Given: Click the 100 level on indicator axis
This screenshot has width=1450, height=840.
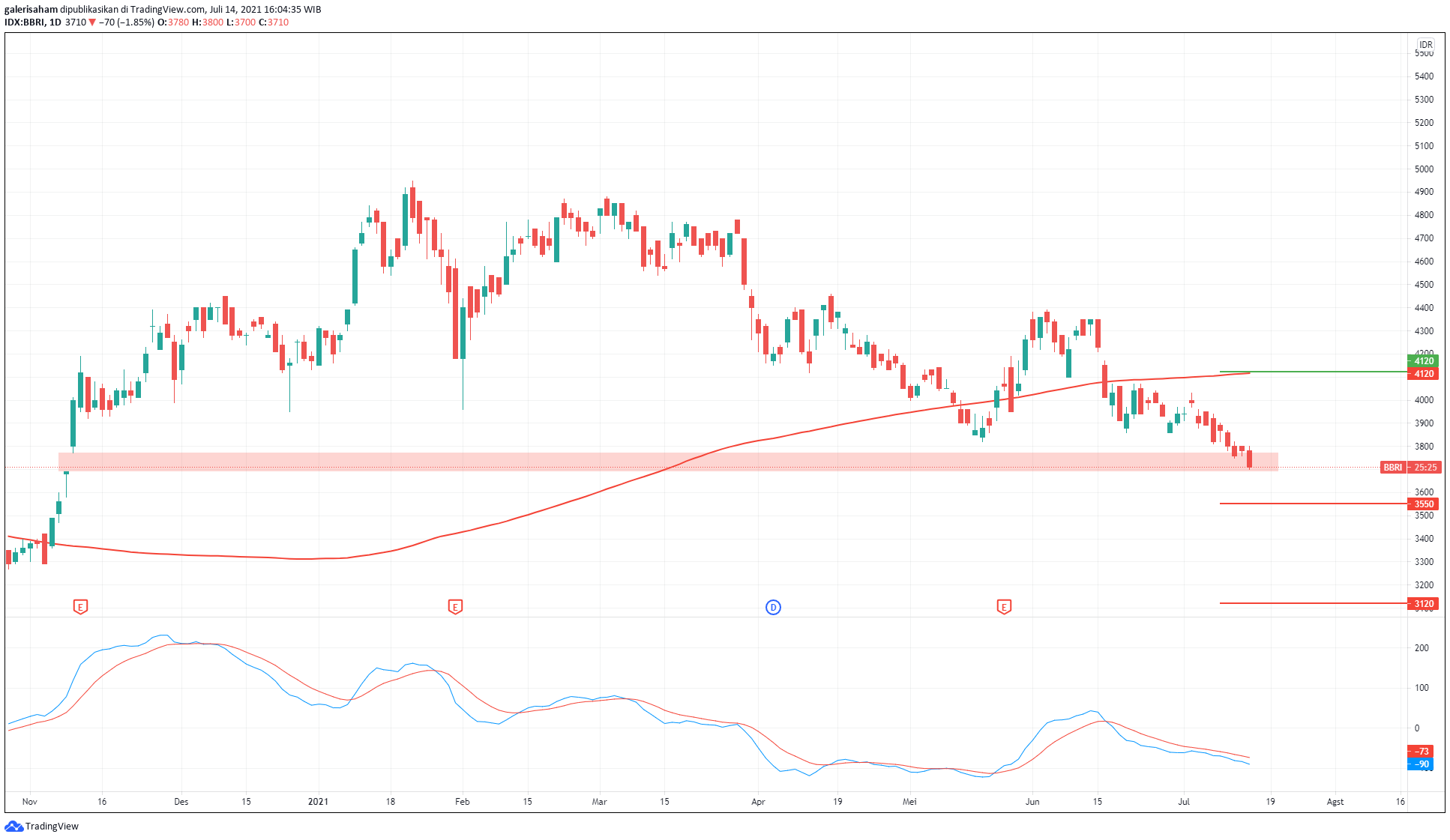Looking at the screenshot, I should point(1422,687).
